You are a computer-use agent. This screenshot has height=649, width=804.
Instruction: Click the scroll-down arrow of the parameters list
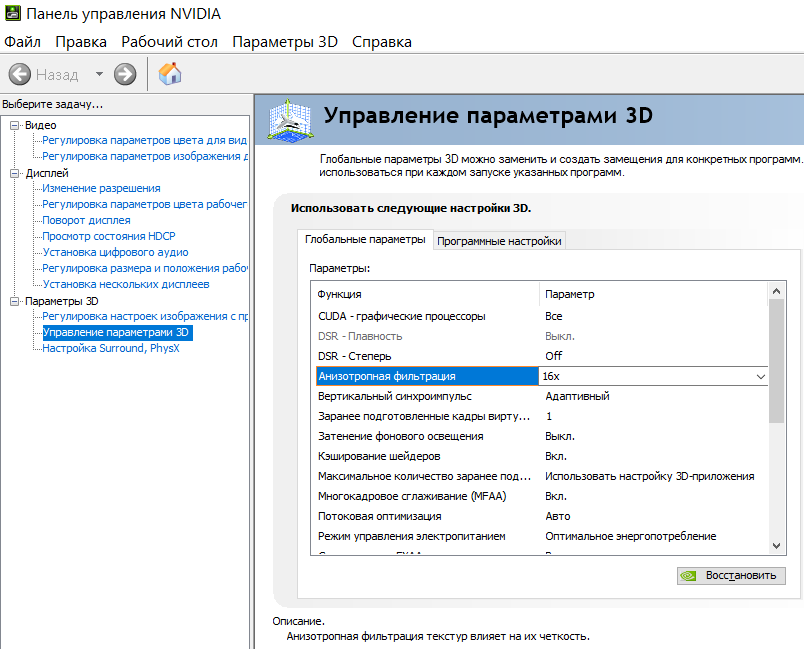[x=775, y=545]
